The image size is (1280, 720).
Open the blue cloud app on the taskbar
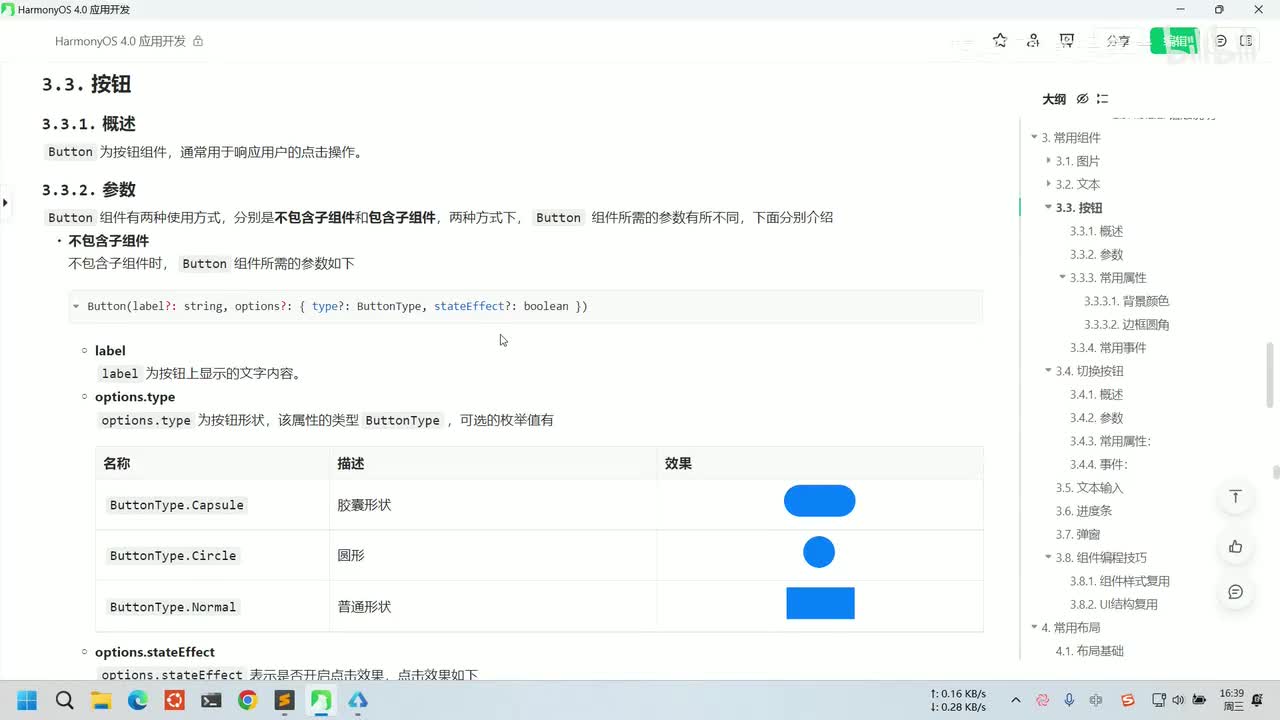pos(357,700)
